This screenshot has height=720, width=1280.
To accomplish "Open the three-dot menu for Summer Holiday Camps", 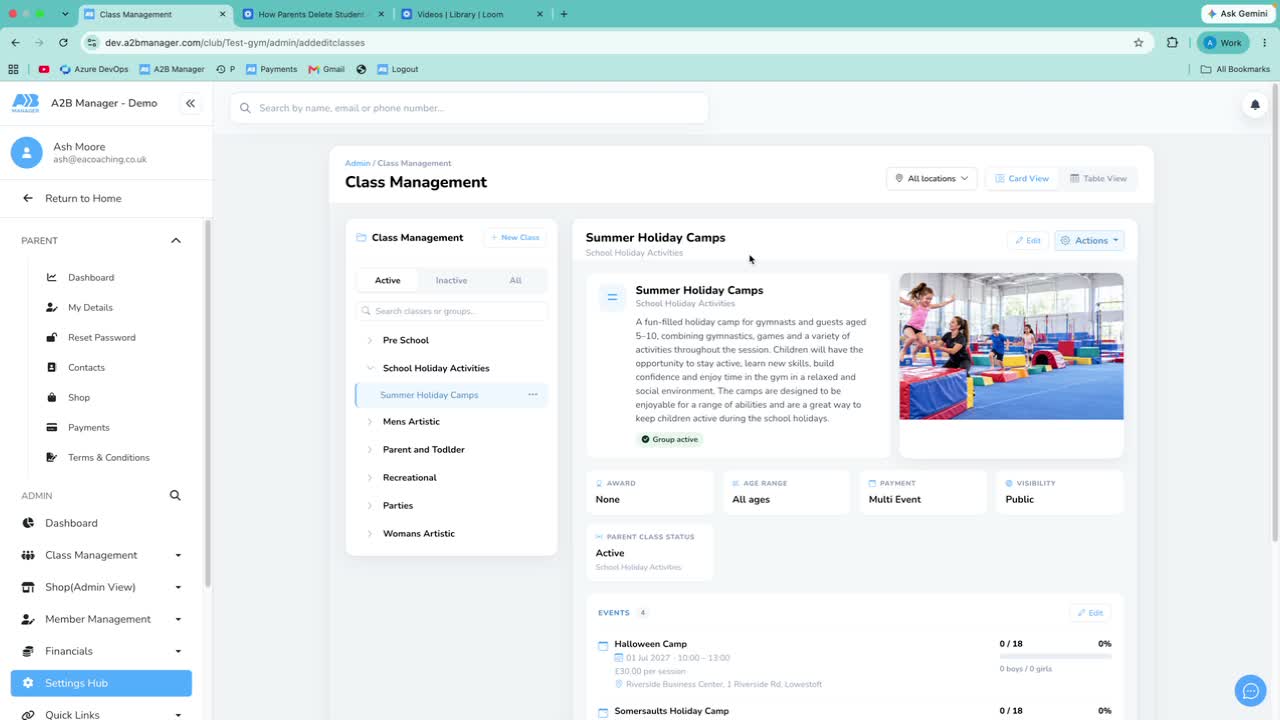I will 533,395.
